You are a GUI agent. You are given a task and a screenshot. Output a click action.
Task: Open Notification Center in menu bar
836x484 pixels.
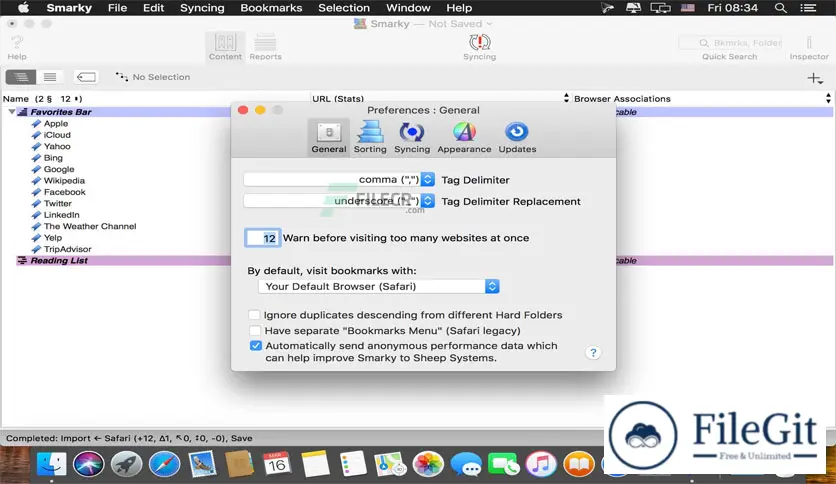coord(808,8)
